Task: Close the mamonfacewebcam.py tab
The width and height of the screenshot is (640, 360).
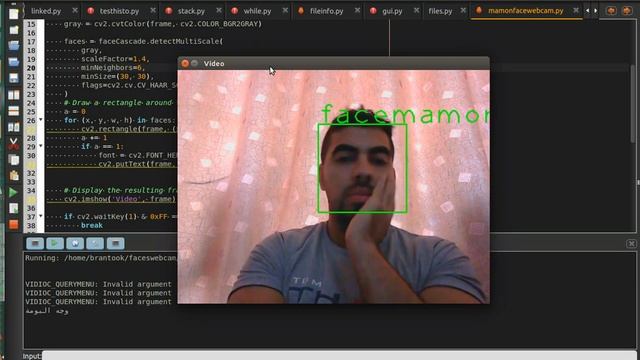Action: (576, 10)
